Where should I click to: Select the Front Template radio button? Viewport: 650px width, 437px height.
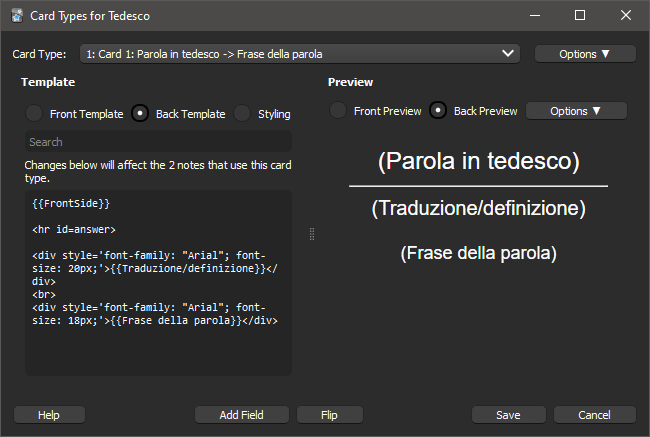point(34,114)
